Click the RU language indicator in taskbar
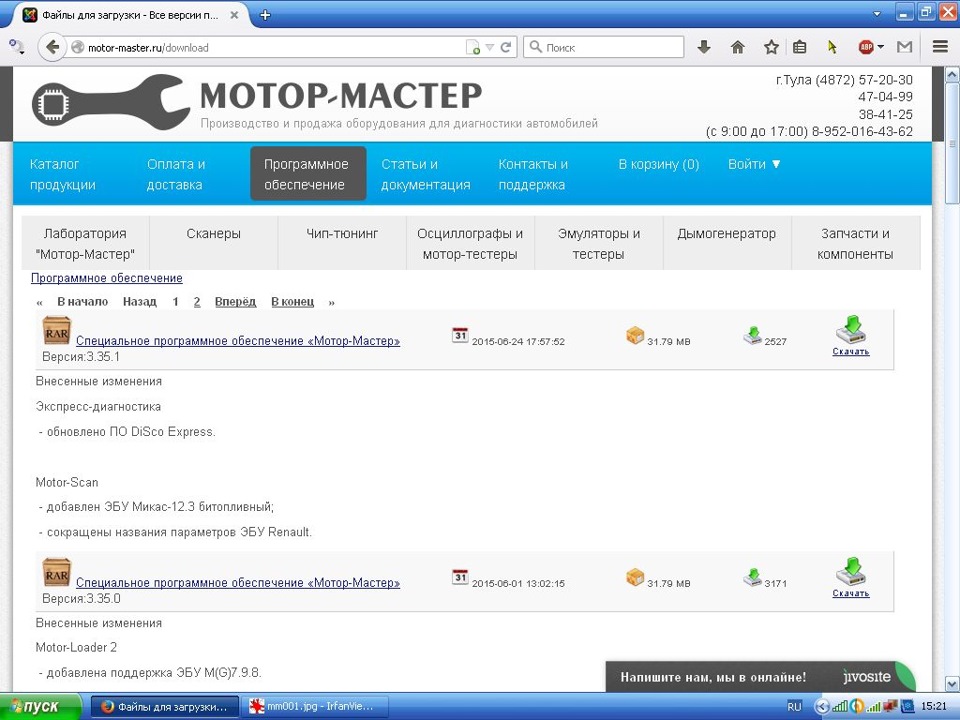The height and width of the screenshot is (720, 960). [794, 707]
